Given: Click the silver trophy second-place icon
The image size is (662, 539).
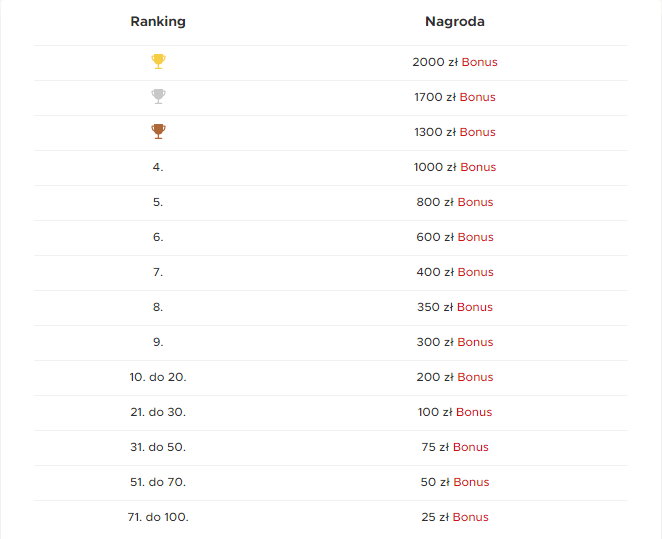Looking at the screenshot, I should 158,97.
